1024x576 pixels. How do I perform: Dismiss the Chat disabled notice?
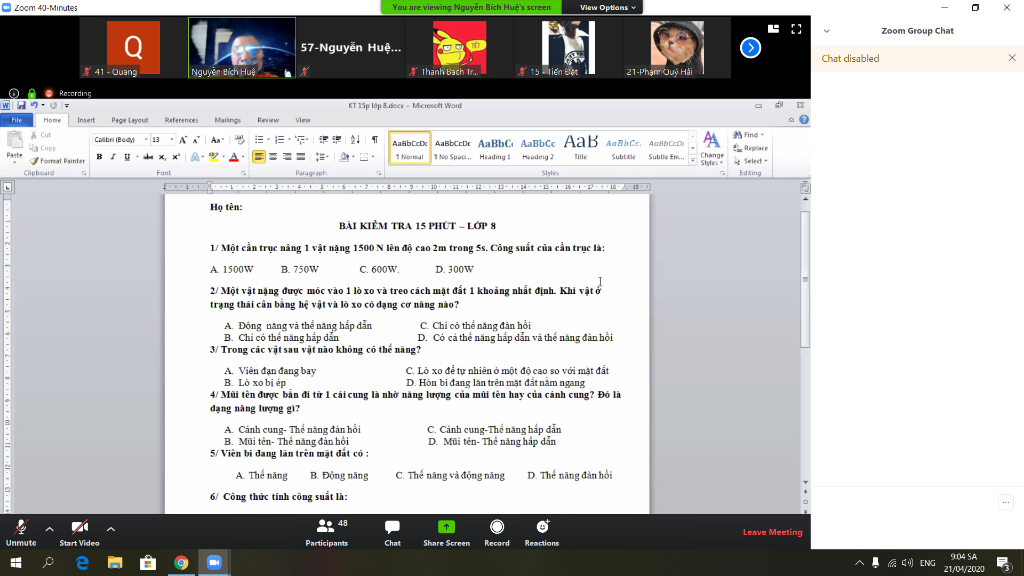(1012, 58)
